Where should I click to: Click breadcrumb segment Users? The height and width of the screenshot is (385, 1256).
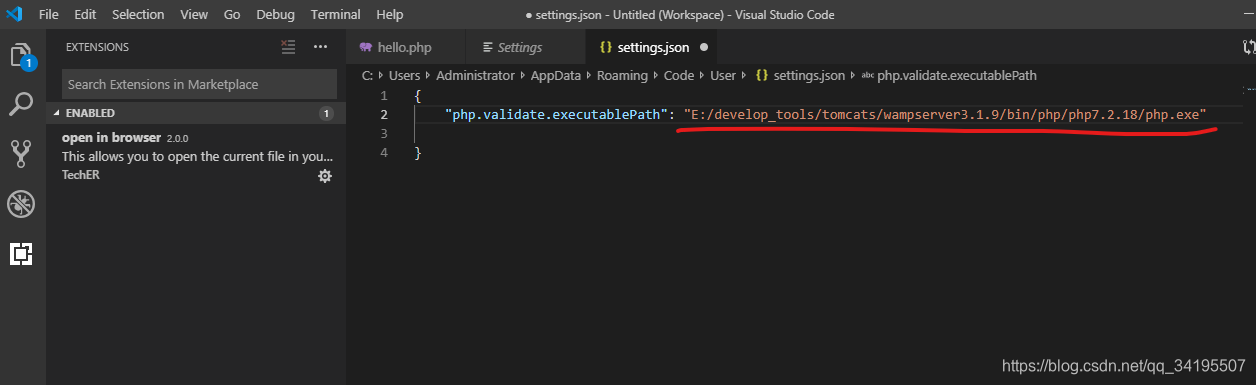click(405, 75)
